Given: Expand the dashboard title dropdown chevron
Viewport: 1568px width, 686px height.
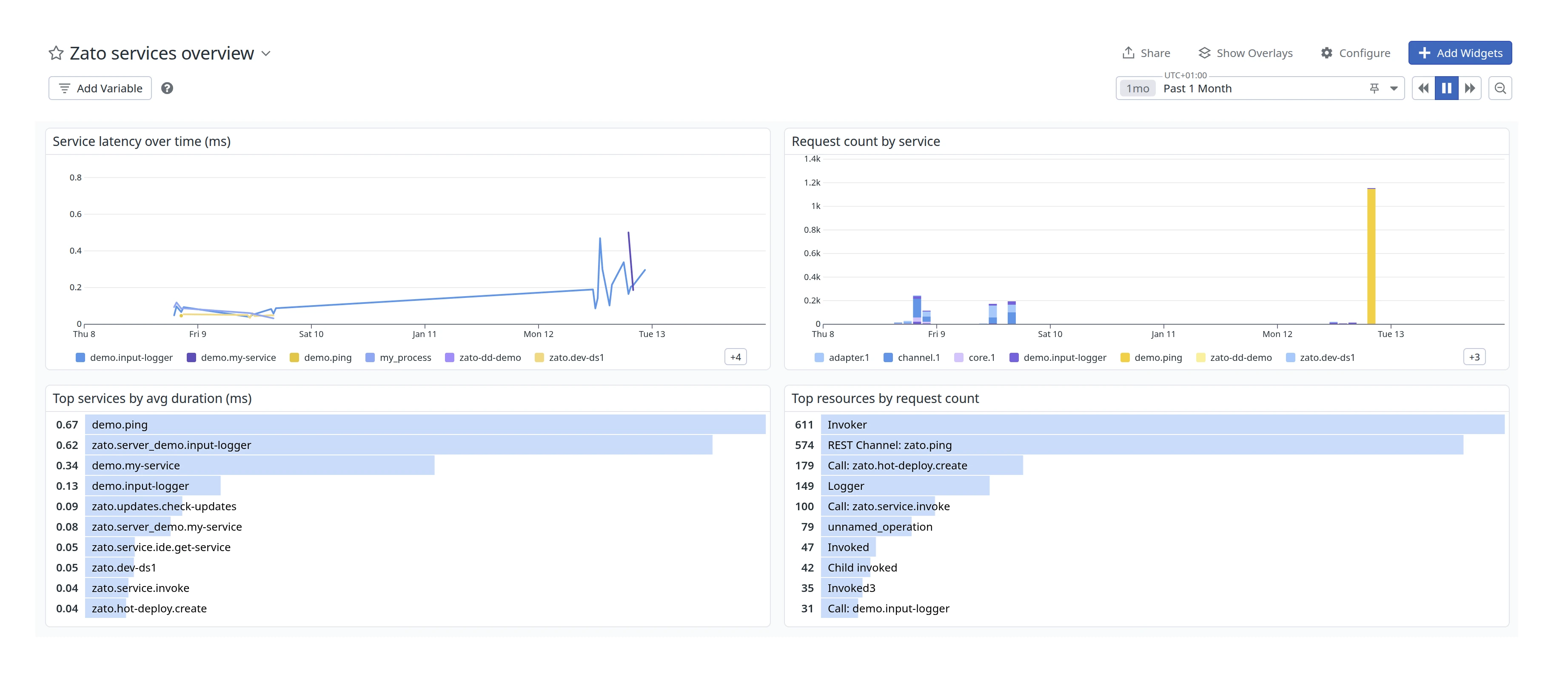Looking at the screenshot, I should [266, 53].
